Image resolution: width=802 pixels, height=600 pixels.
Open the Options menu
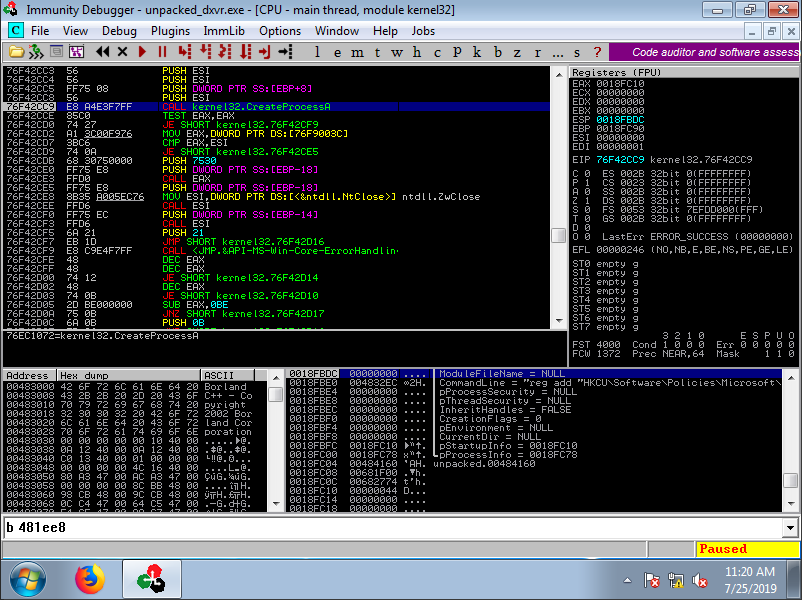click(280, 31)
